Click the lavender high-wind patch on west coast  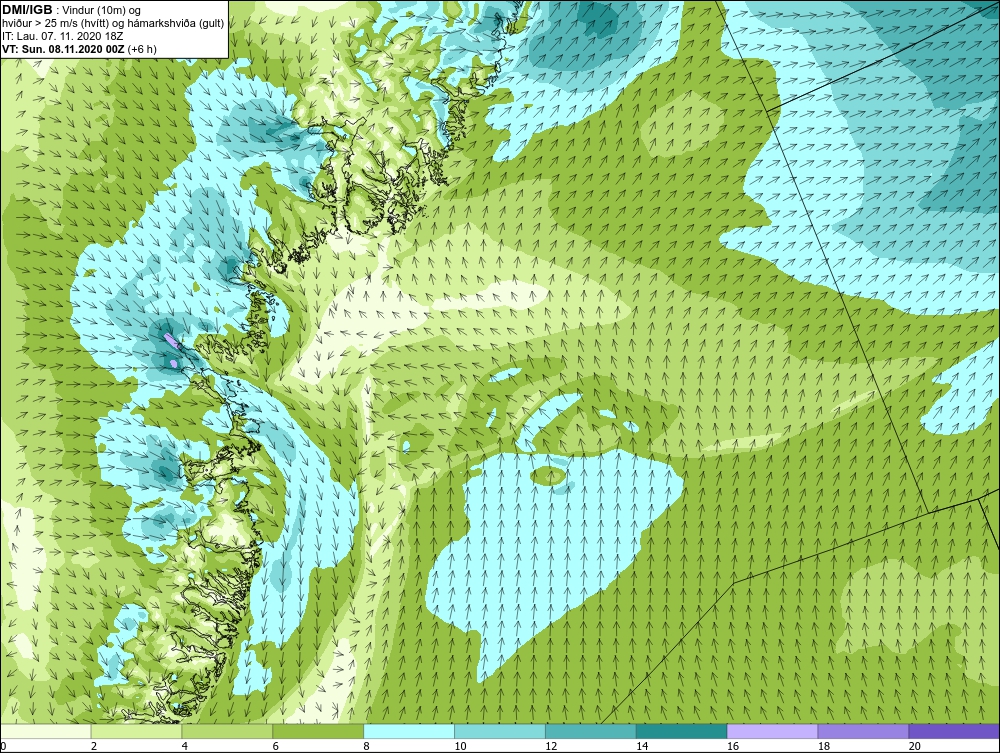(172, 340)
